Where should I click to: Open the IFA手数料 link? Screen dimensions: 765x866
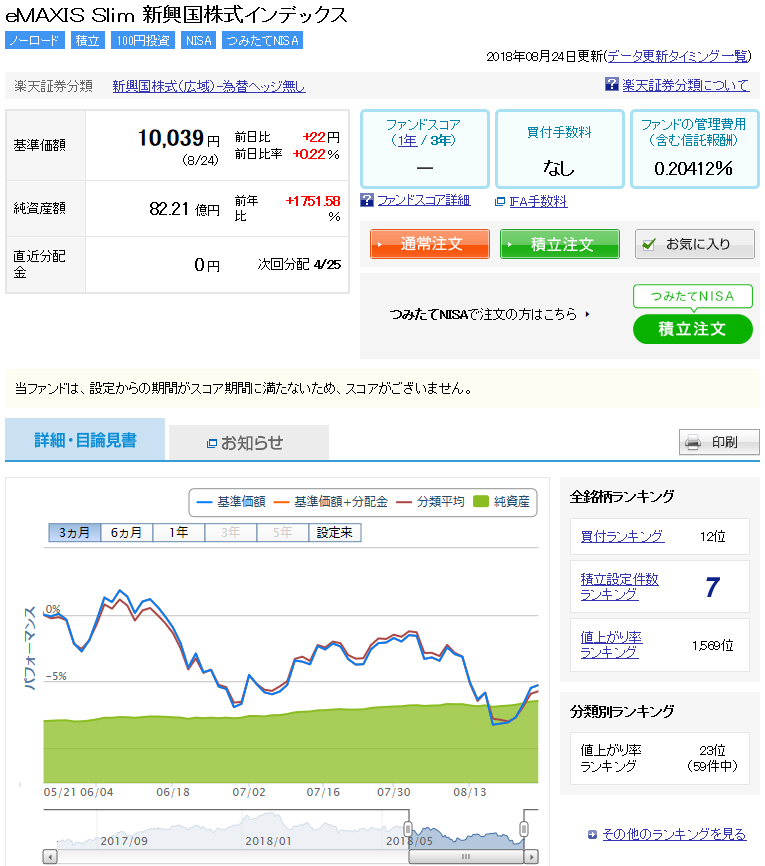pyautogui.click(x=538, y=202)
